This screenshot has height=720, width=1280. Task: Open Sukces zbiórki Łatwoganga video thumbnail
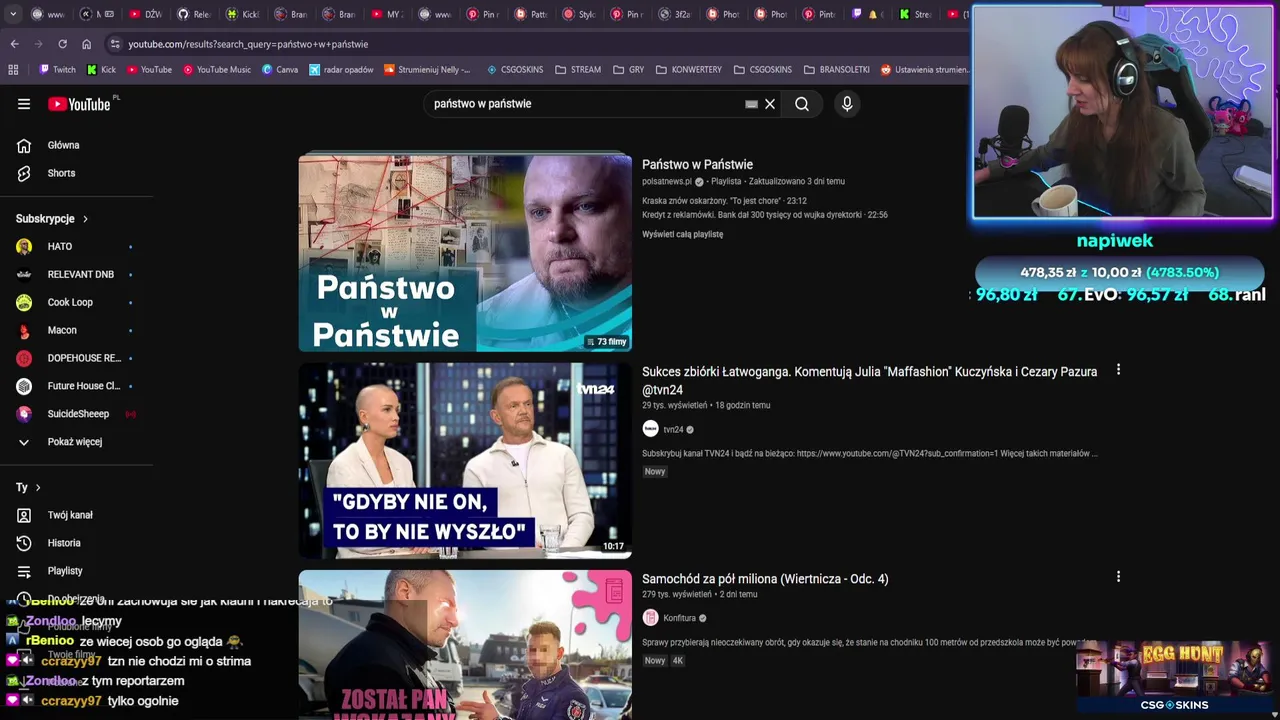pyautogui.click(x=465, y=460)
